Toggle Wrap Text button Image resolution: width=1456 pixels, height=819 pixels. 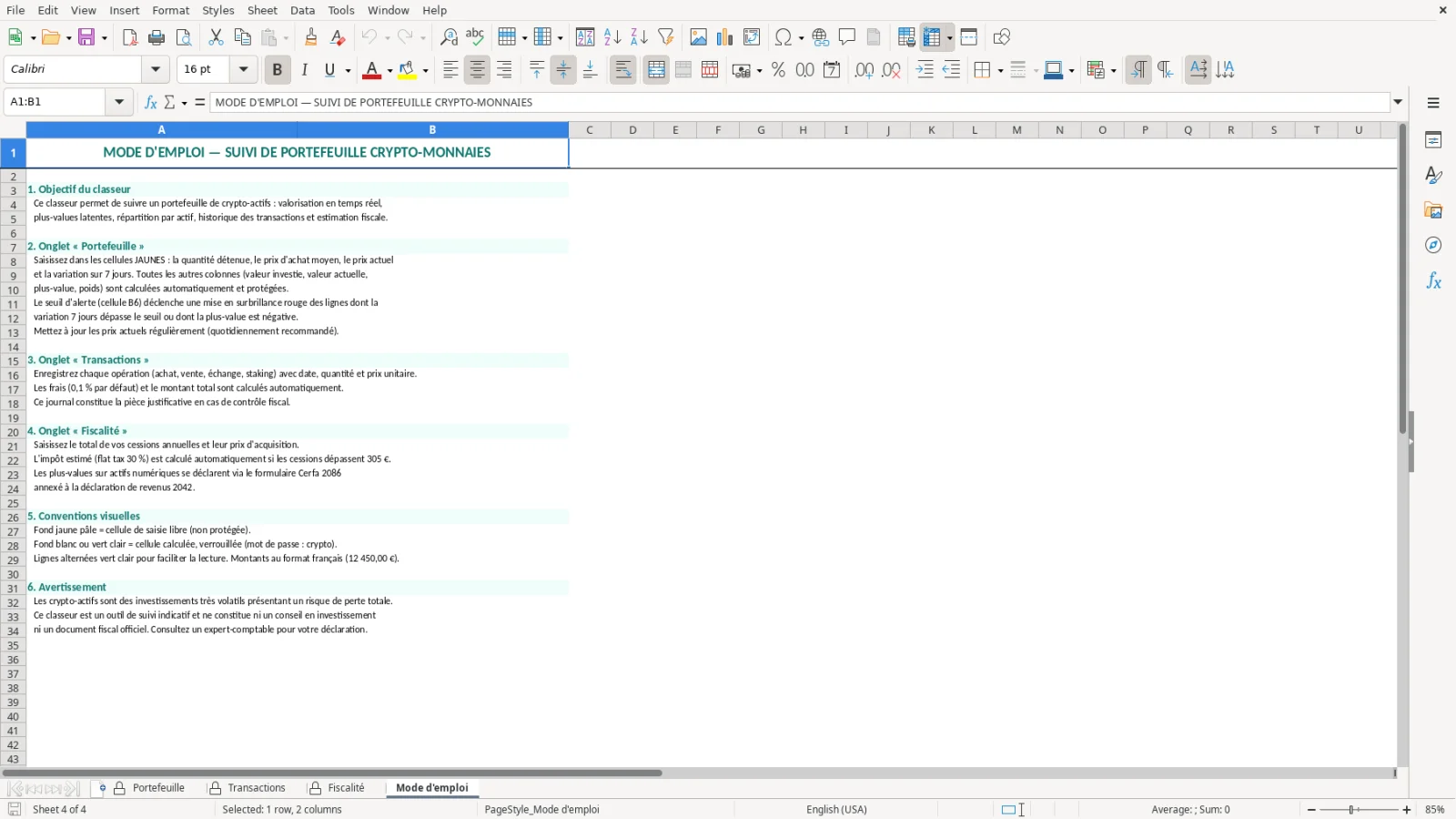[623, 70]
